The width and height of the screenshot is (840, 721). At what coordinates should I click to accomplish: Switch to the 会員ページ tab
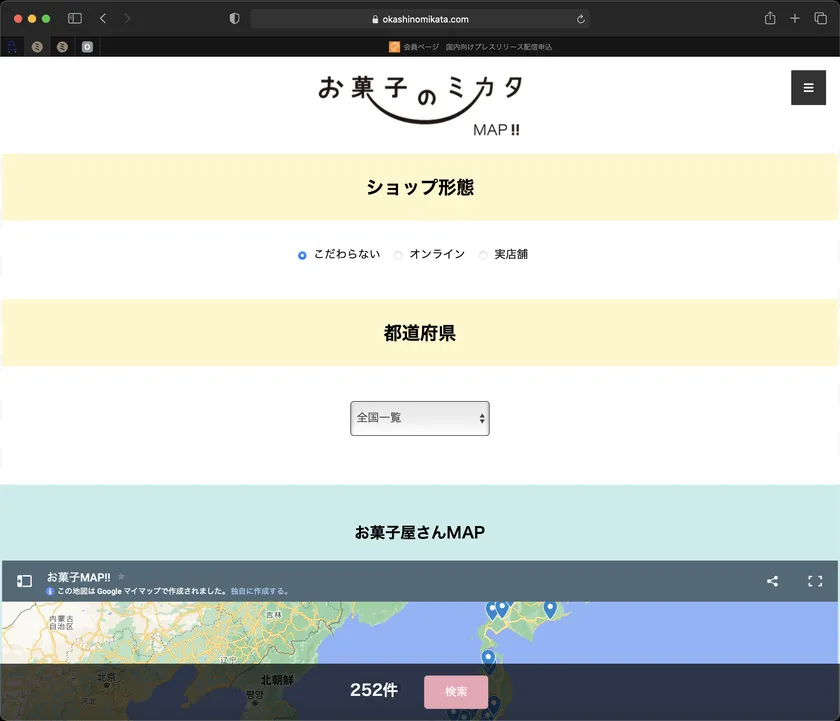470,47
